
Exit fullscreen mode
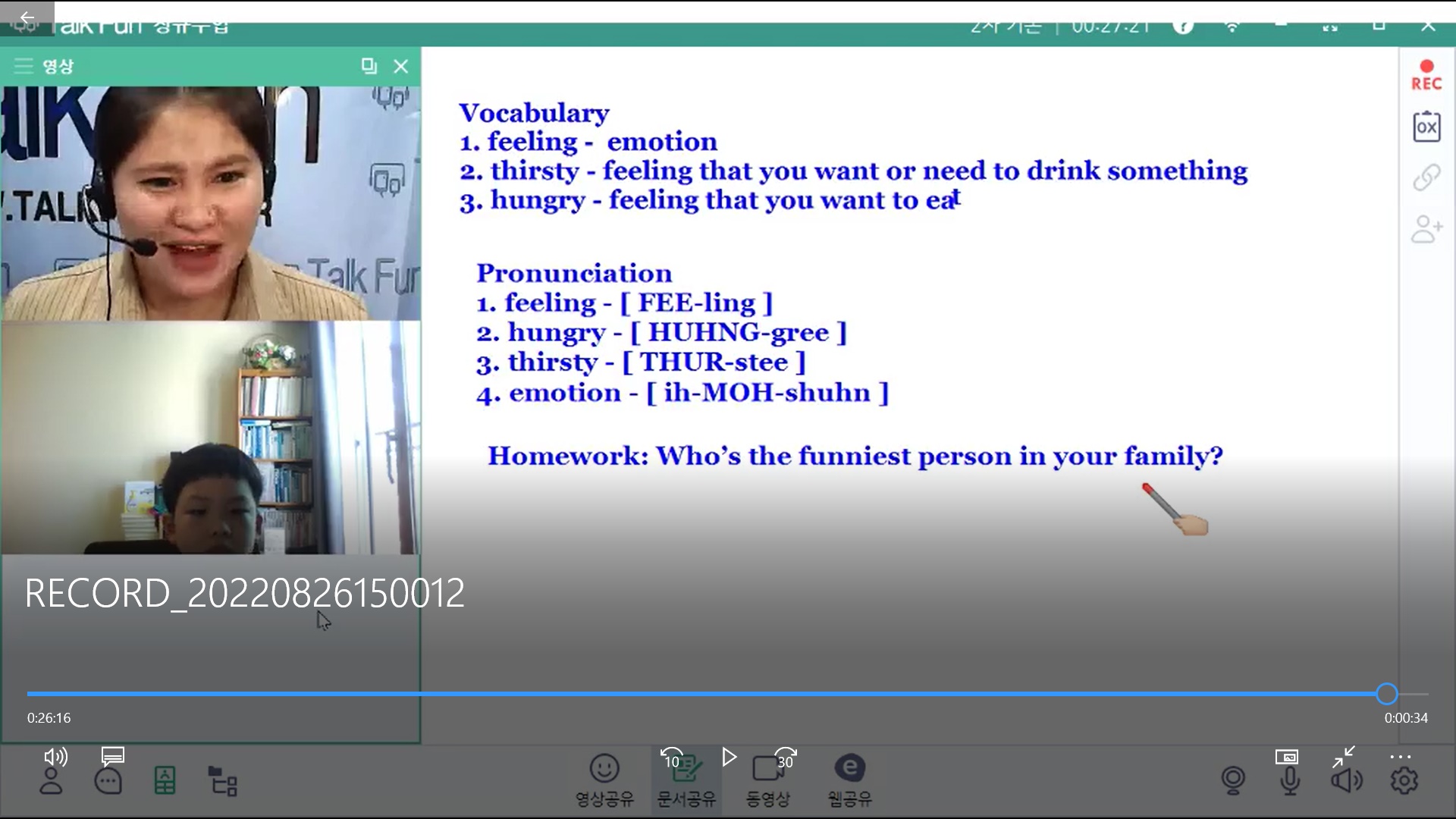coord(1343,757)
